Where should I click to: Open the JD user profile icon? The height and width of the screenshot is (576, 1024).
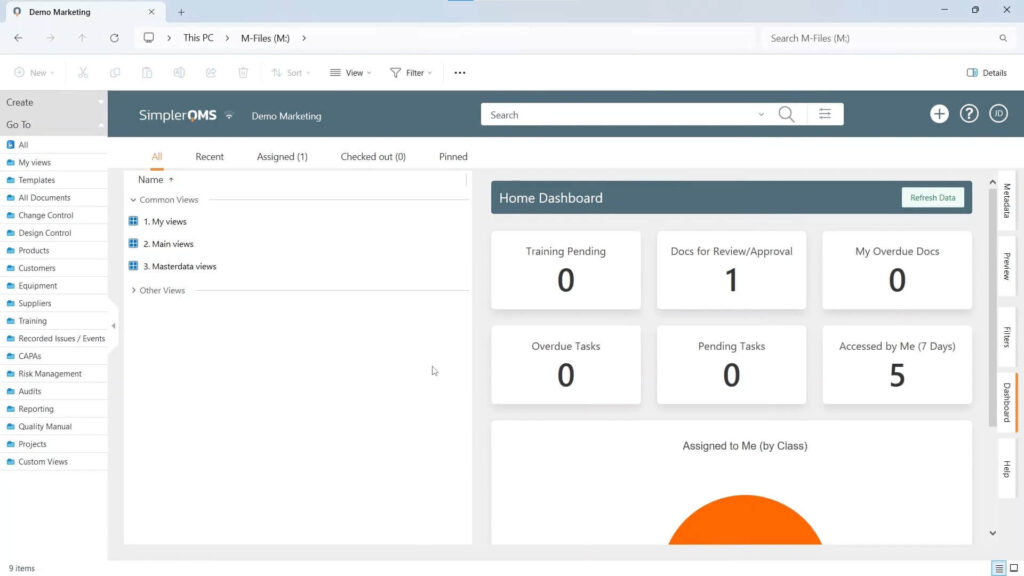[998, 114]
